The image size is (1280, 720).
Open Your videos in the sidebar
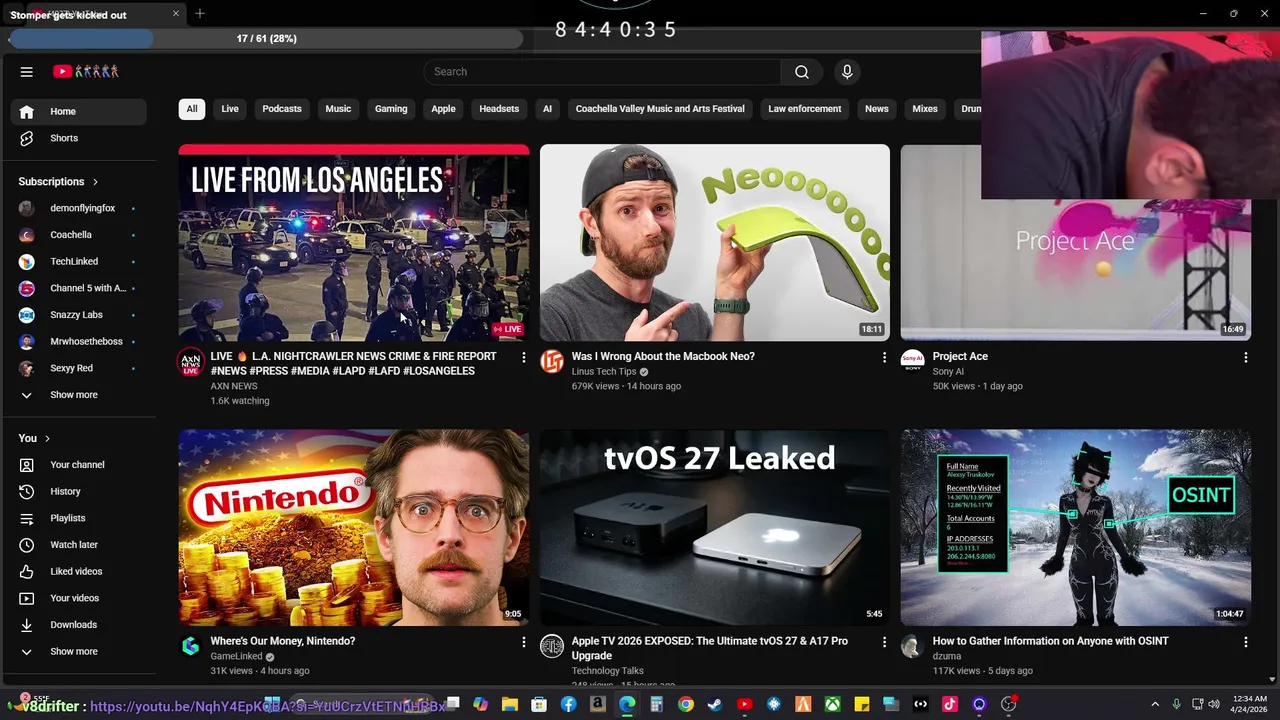click(78, 598)
